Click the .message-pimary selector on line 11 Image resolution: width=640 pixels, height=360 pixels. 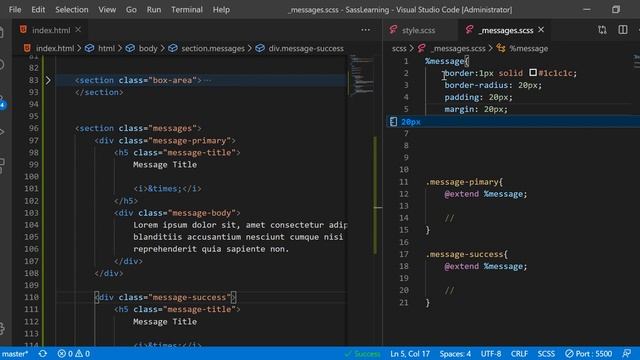(x=462, y=182)
